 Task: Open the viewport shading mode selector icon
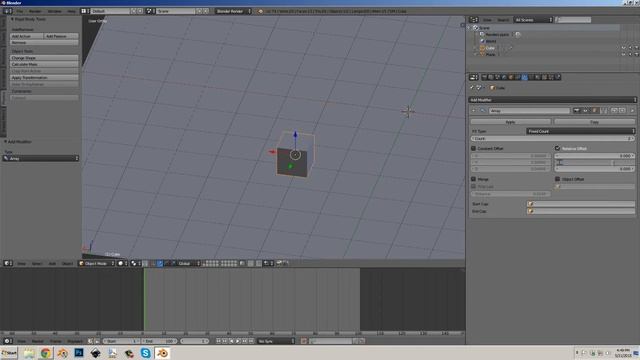[122, 264]
